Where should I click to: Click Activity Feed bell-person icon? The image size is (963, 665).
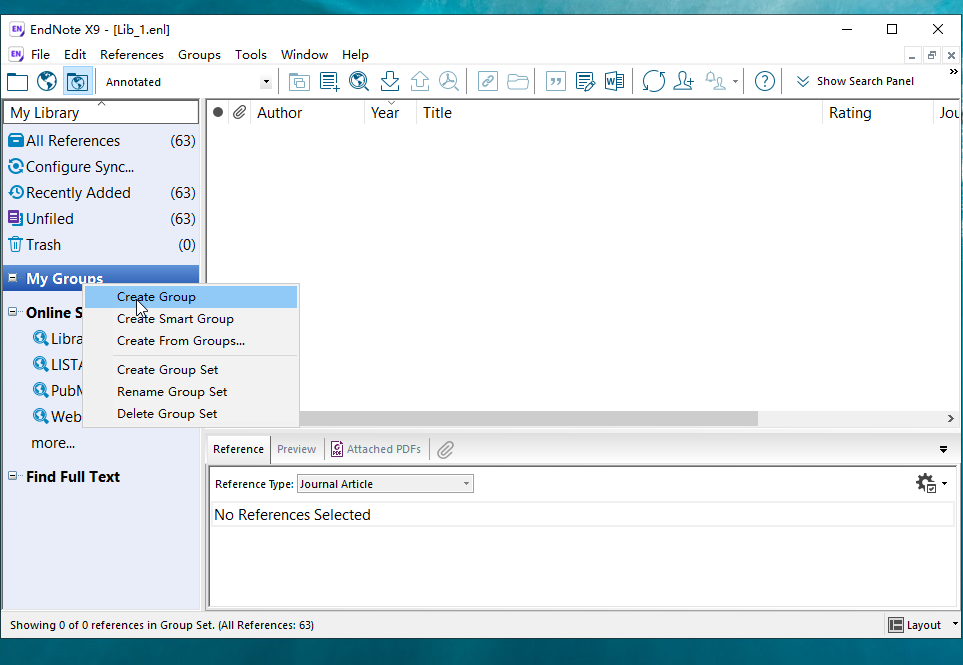click(x=715, y=81)
